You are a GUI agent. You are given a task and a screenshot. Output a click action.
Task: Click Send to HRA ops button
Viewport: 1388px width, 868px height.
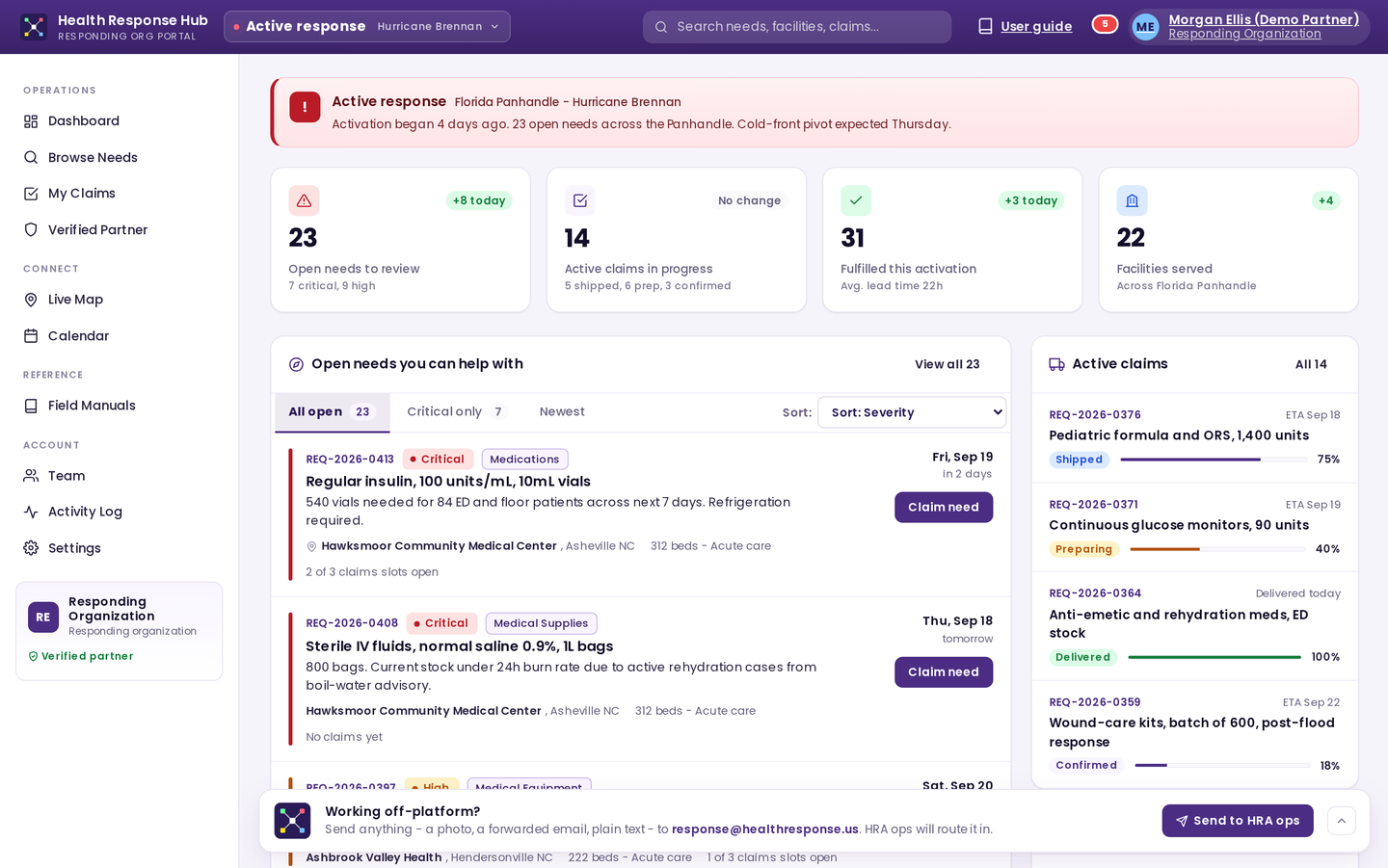coord(1238,821)
